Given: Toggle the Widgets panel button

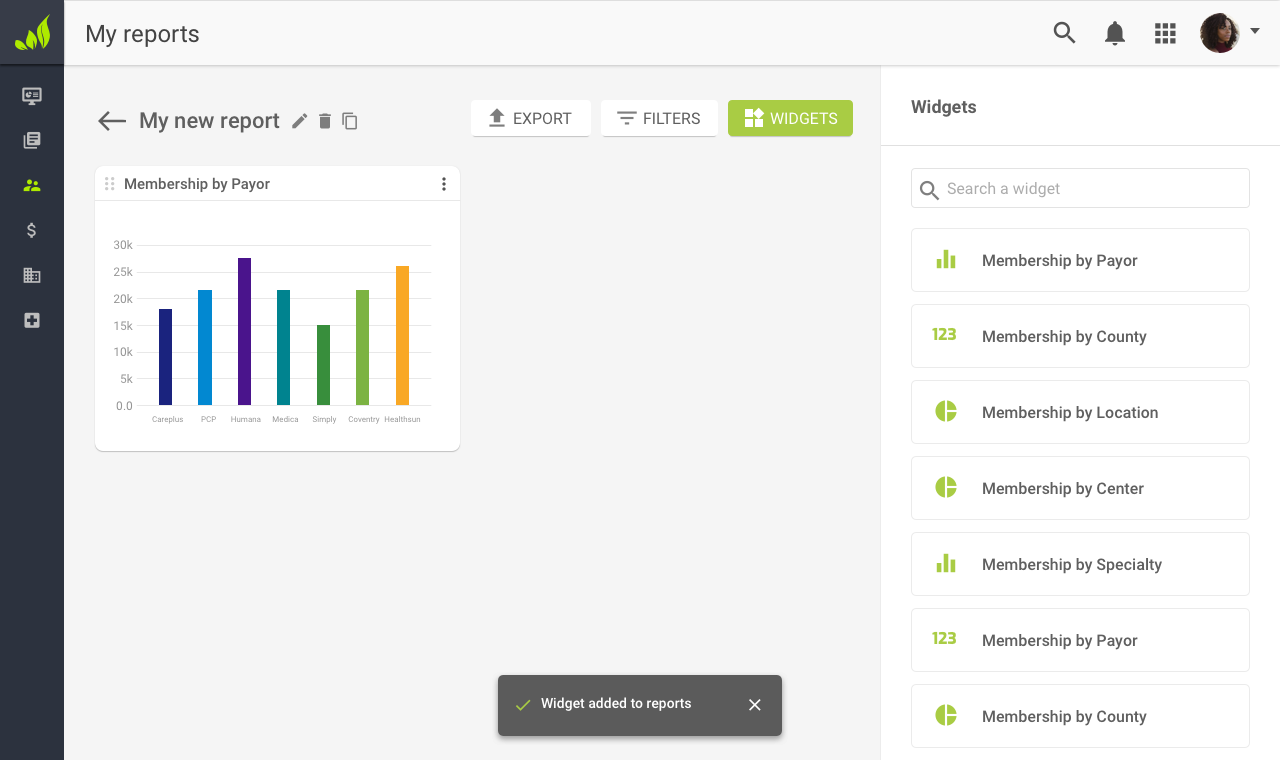Looking at the screenshot, I should pyautogui.click(x=790, y=118).
